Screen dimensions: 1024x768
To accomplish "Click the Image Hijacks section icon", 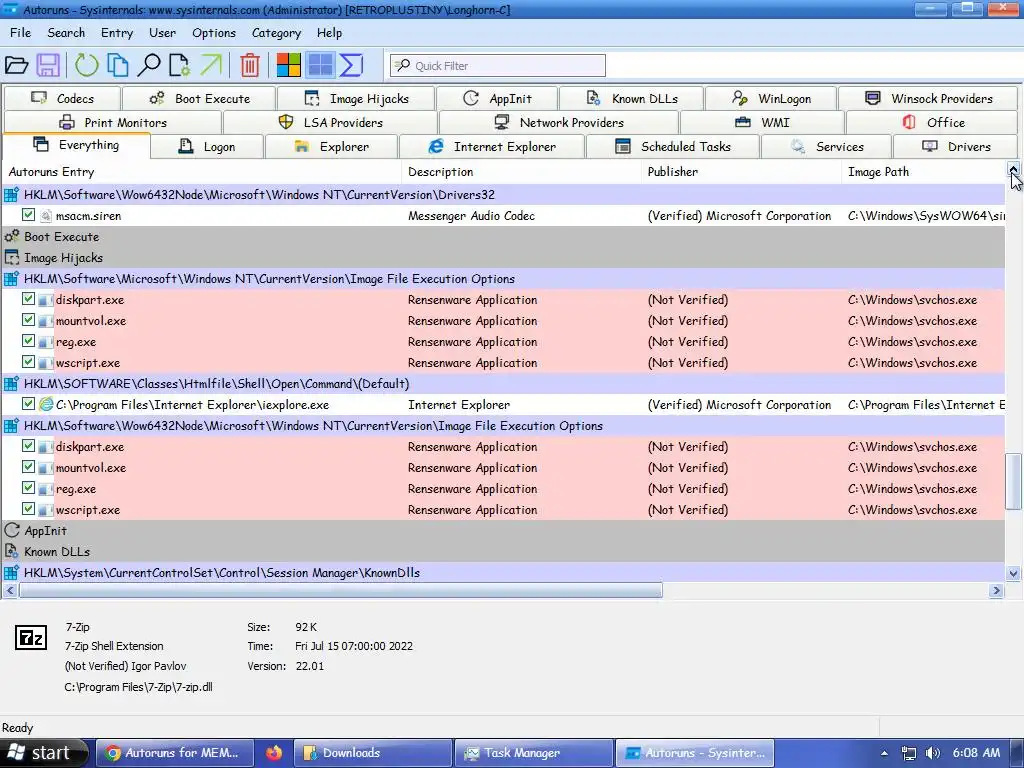I will tap(11, 257).
